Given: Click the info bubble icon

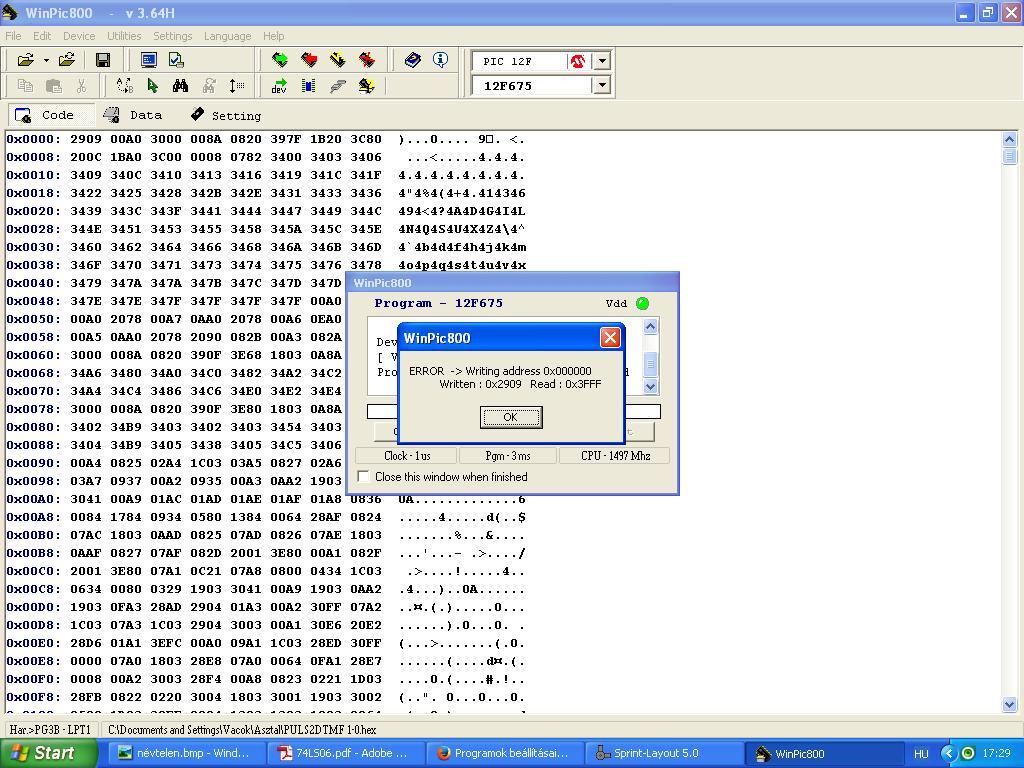Looking at the screenshot, I should click(x=441, y=60).
